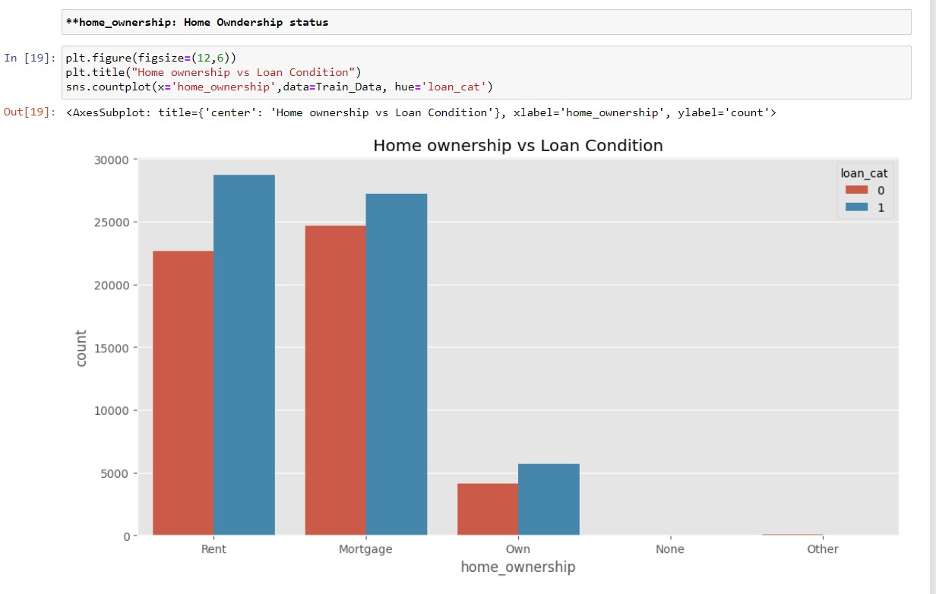Click the loan_cat legend title

pos(864,172)
